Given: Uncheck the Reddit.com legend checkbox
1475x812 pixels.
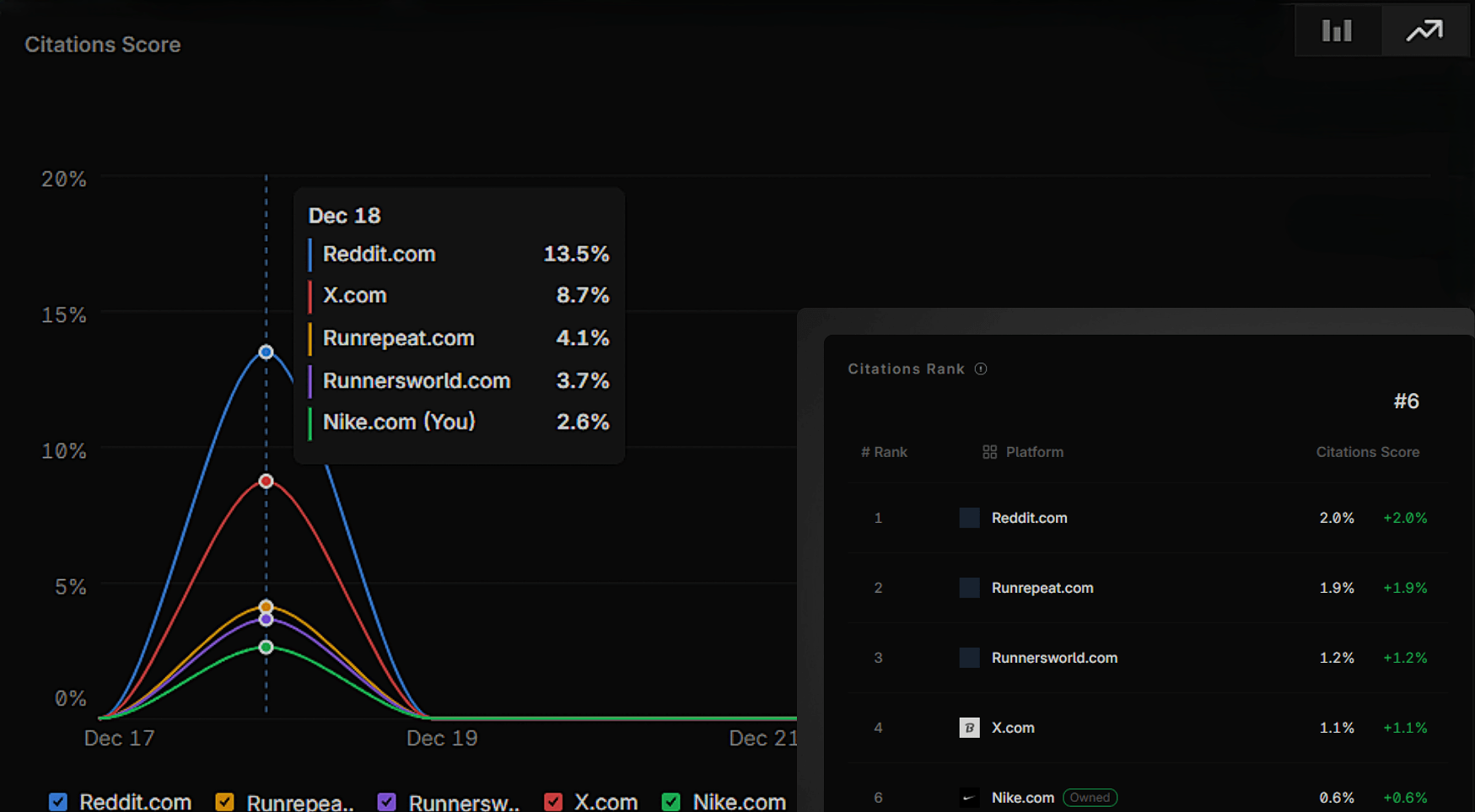Looking at the screenshot, I should 58,802.
